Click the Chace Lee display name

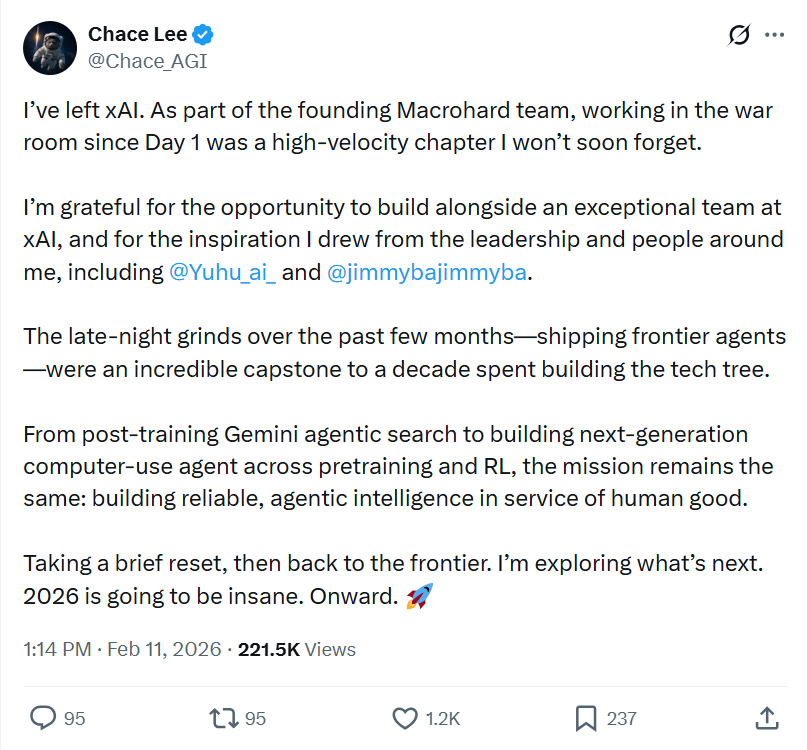pyautogui.click(x=139, y=35)
